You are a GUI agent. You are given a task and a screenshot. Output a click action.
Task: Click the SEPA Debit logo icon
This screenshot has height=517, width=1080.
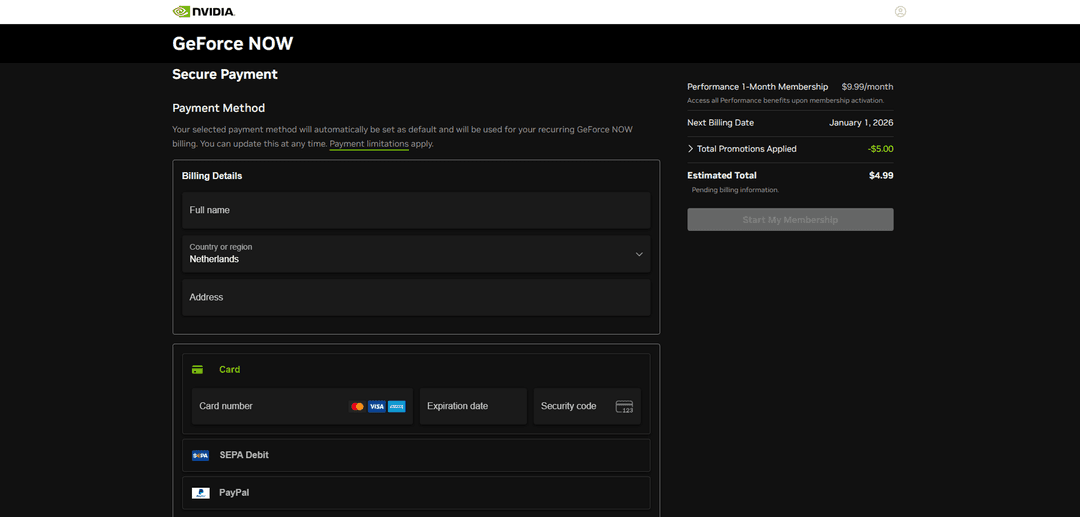pyautogui.click(x=200, y=455)
